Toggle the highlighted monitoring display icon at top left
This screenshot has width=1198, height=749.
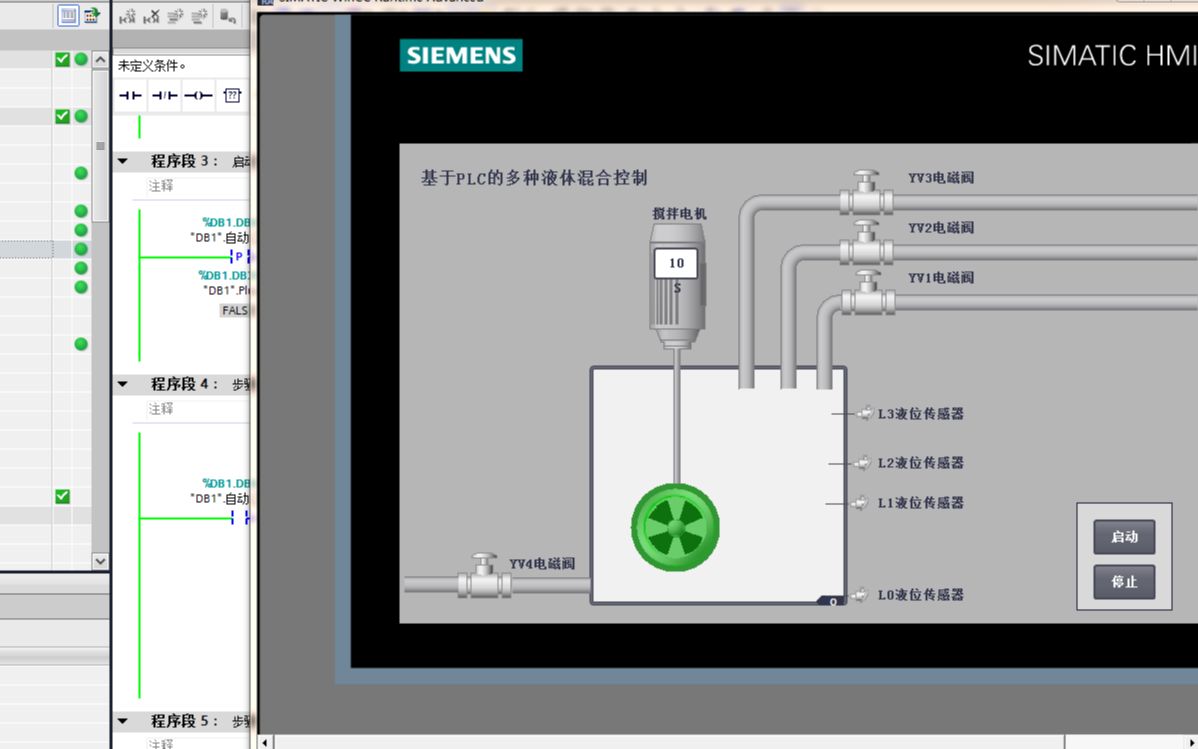(68, 15)
